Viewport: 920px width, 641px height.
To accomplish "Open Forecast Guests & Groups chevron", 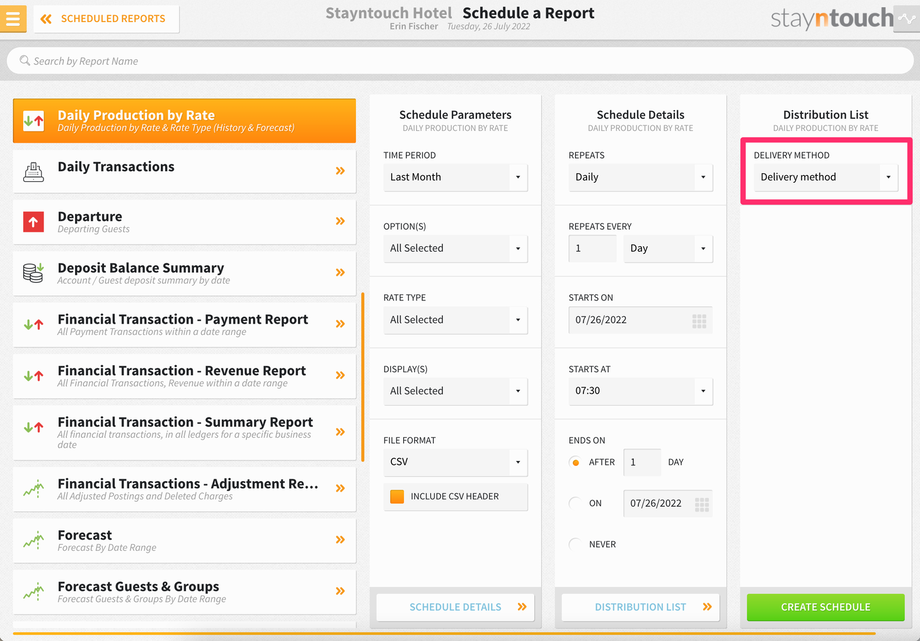I will (340, 591).
